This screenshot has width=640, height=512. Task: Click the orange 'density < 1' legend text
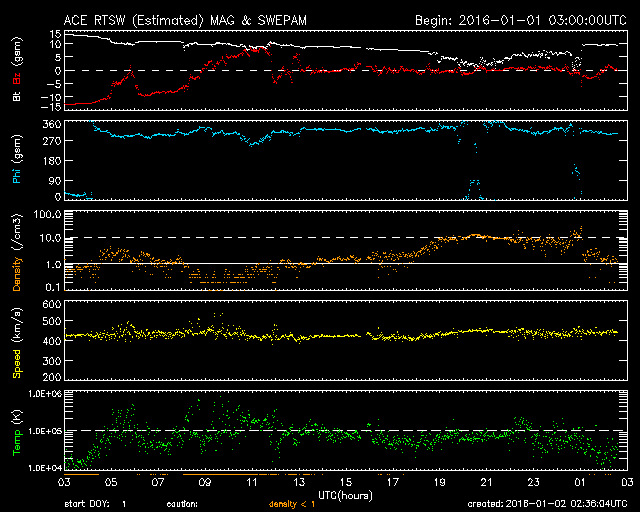pyautogui.click(x=292, y=504)
